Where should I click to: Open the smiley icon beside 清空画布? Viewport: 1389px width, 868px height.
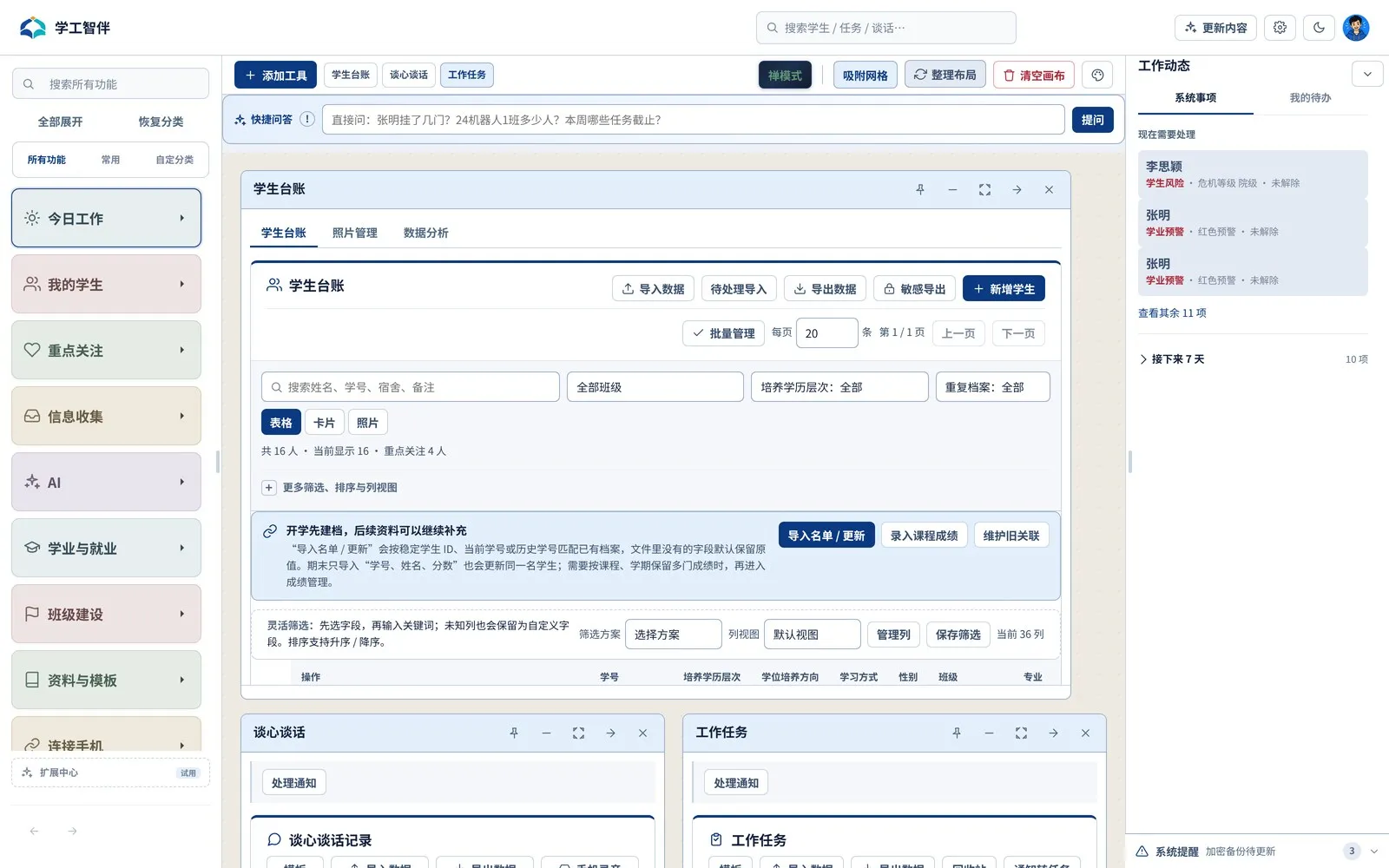pyautogui.click(x=1097, y=76)
